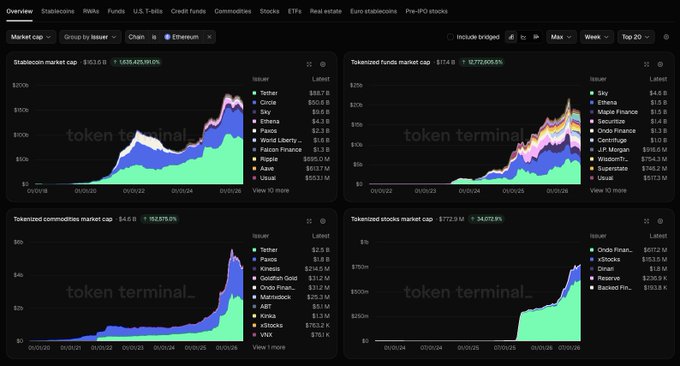680x366 pixels.
Task: Click the Stablecoin market cap chart title
Action: pos(45,62)
